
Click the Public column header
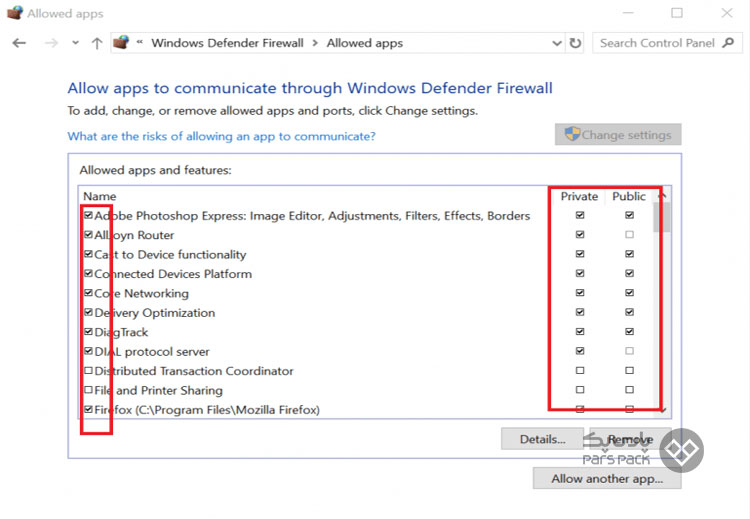pyautogui.click(x=629, y=196)
